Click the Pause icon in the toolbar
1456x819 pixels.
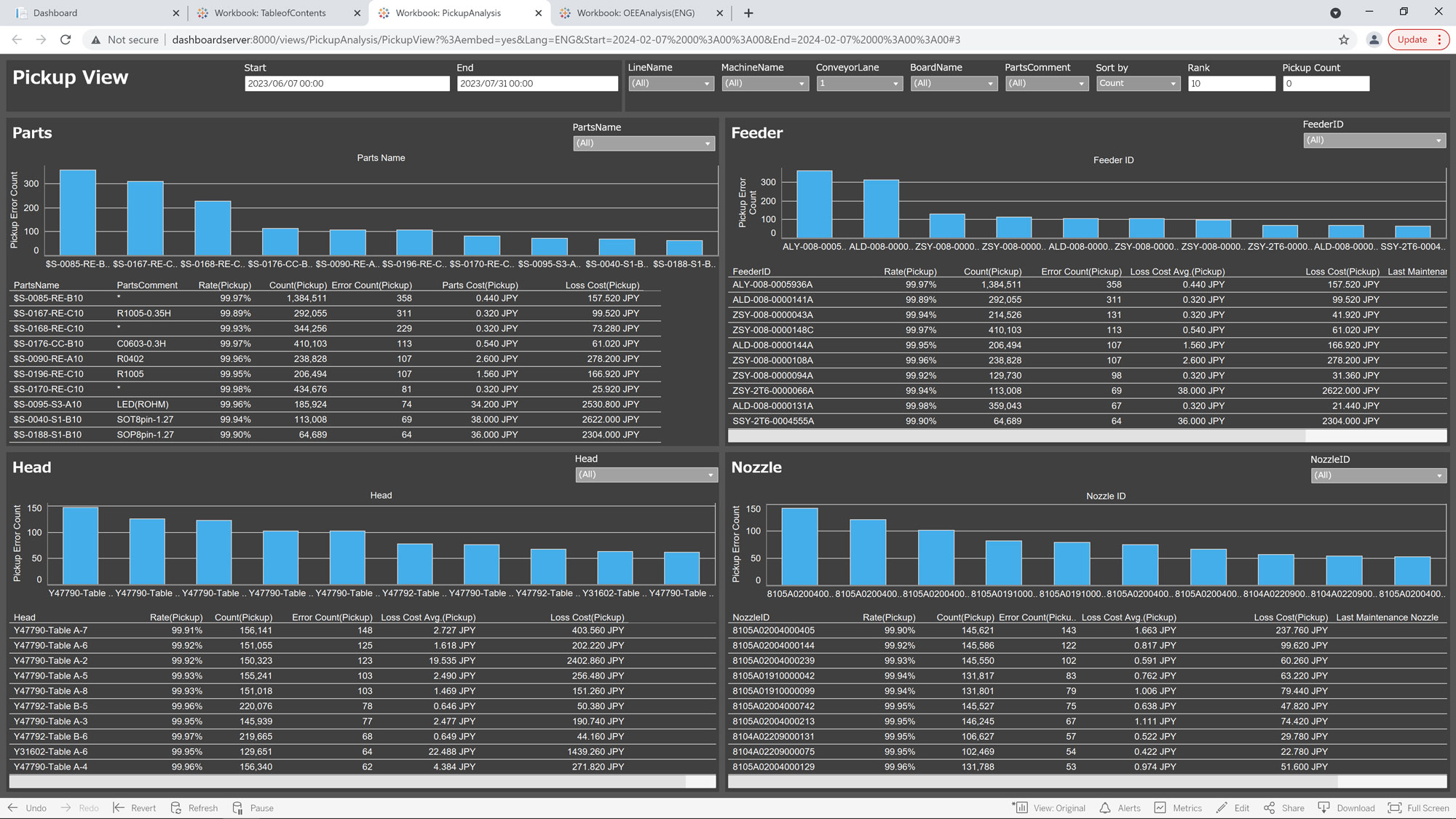coord(241,808)
